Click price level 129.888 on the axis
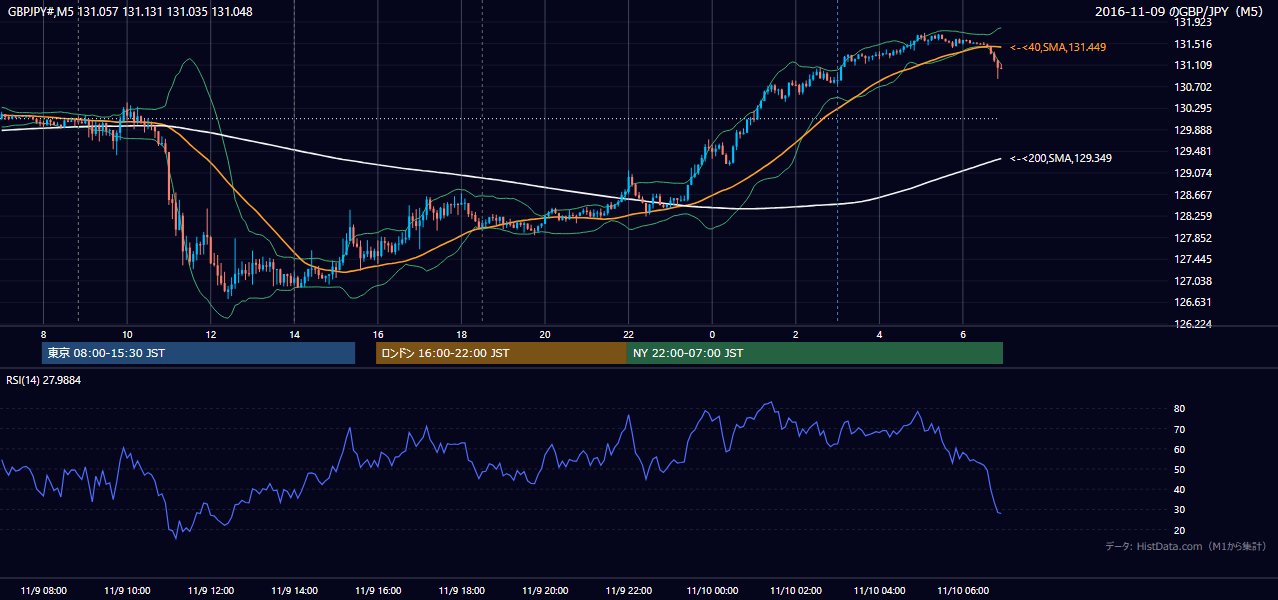The image size is (1278, 600). coord(1193,130)
